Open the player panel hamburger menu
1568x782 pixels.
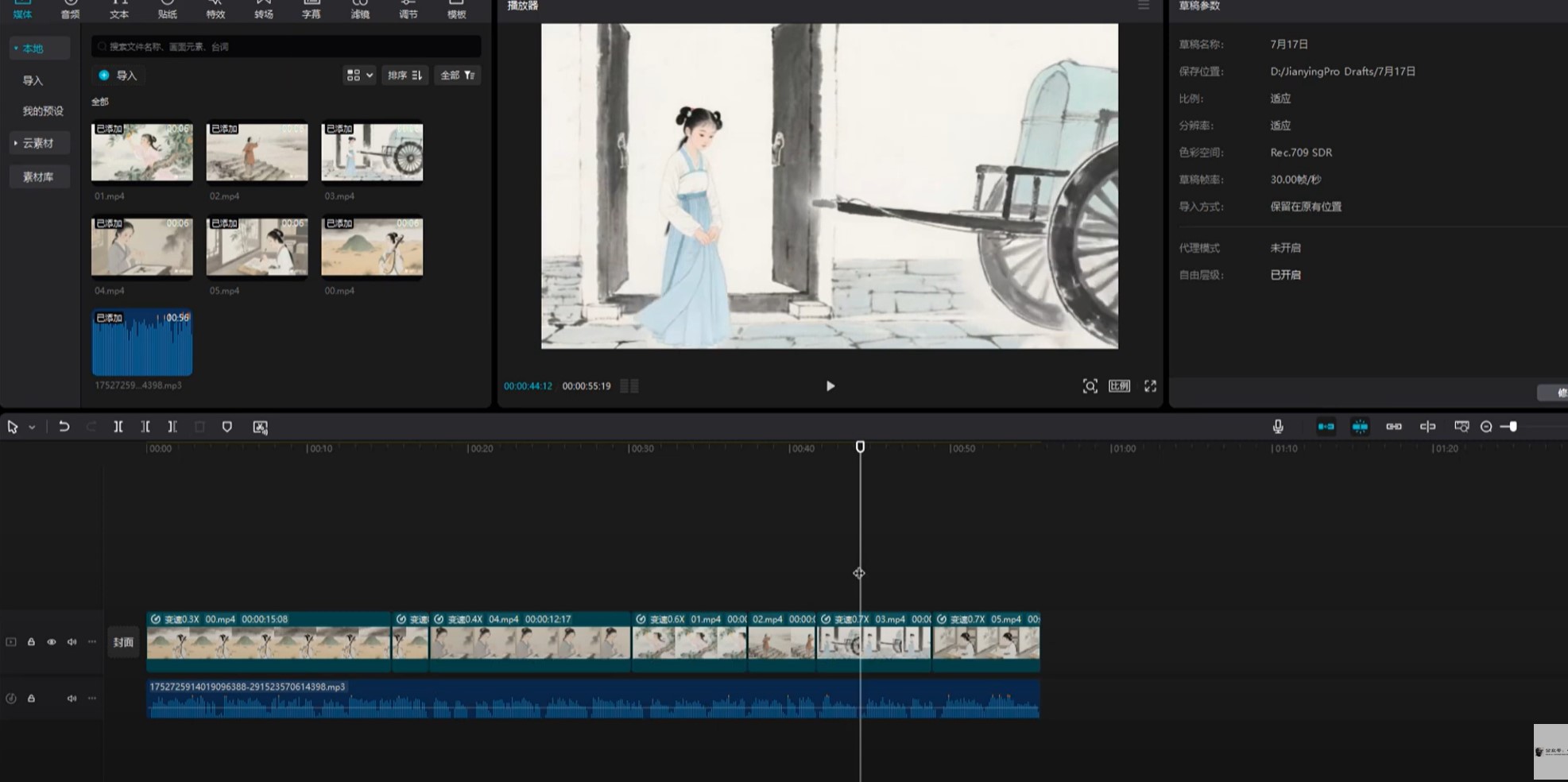pos(1144,6)
